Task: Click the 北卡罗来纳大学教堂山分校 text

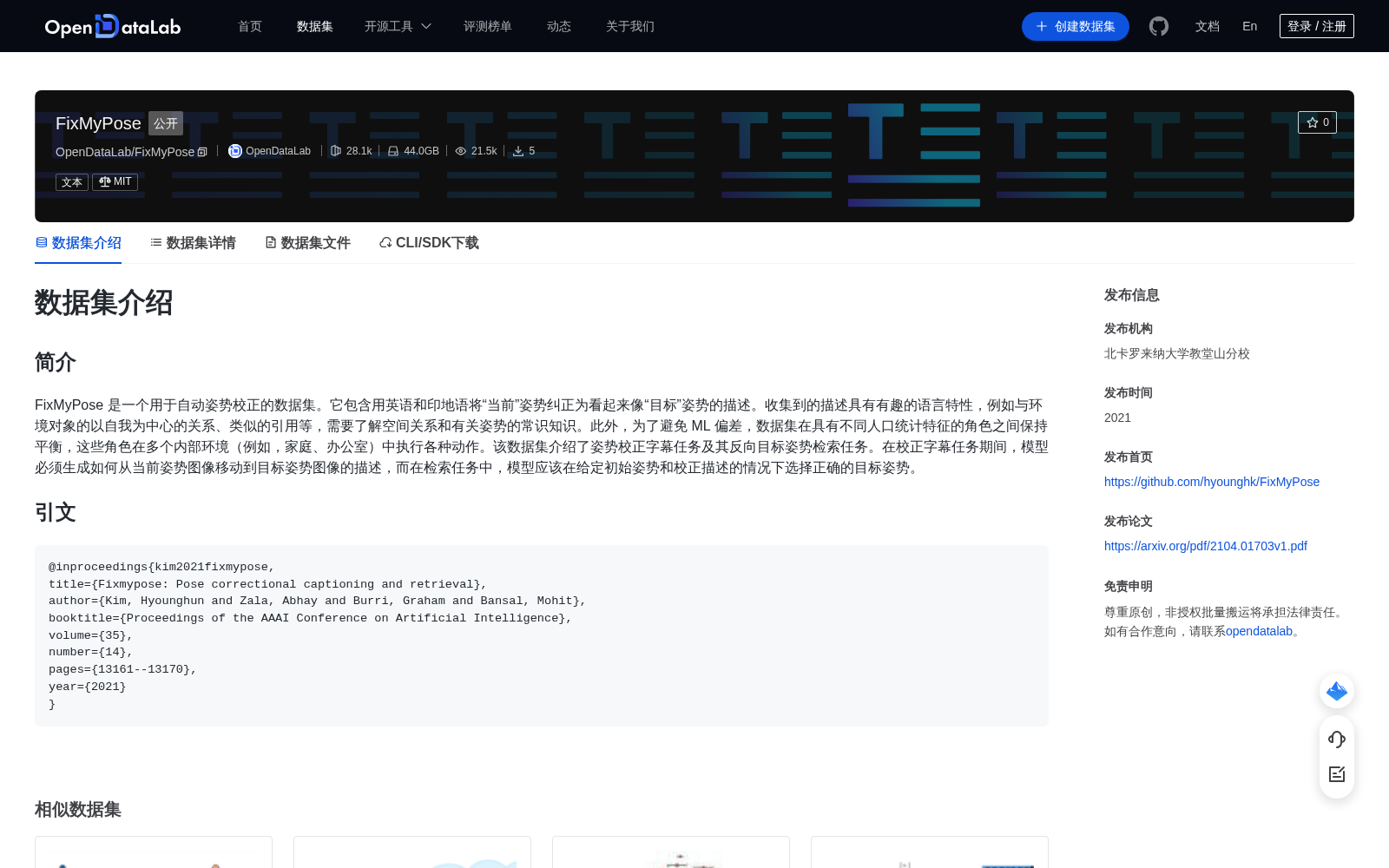Action: (1177, 353)
